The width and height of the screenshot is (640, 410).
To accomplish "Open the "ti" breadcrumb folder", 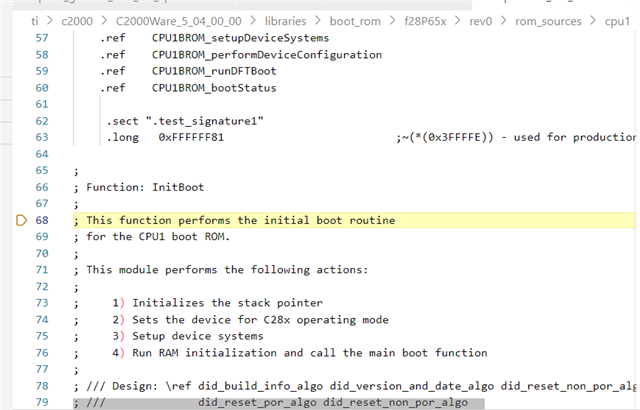I will click(36, 21).
